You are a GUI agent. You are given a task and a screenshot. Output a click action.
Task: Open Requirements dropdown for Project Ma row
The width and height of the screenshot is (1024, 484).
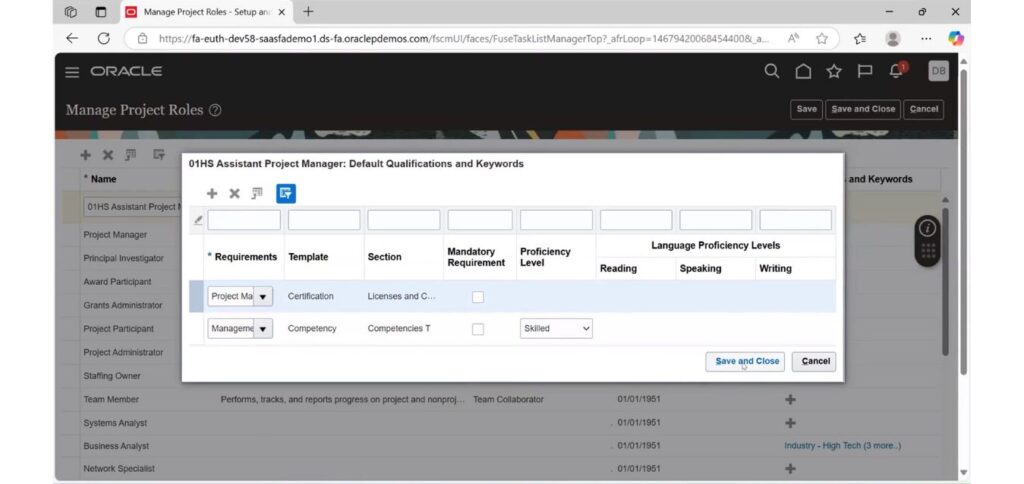pyautogui.click(x=263, y=297)
